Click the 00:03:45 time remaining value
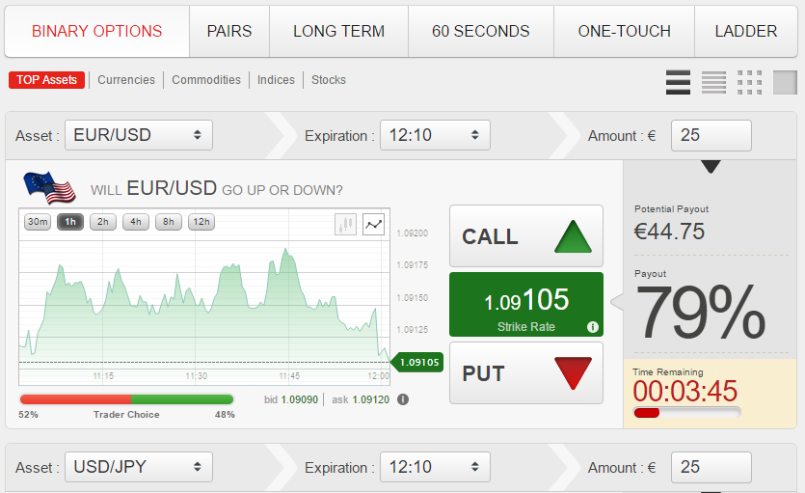The image size is (805, 493). [x=685, y=391]
